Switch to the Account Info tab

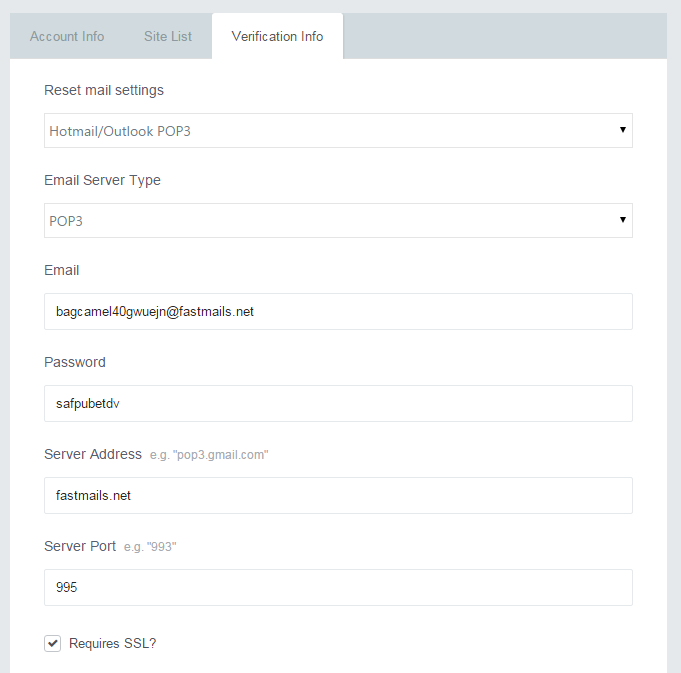click(67, 36)
